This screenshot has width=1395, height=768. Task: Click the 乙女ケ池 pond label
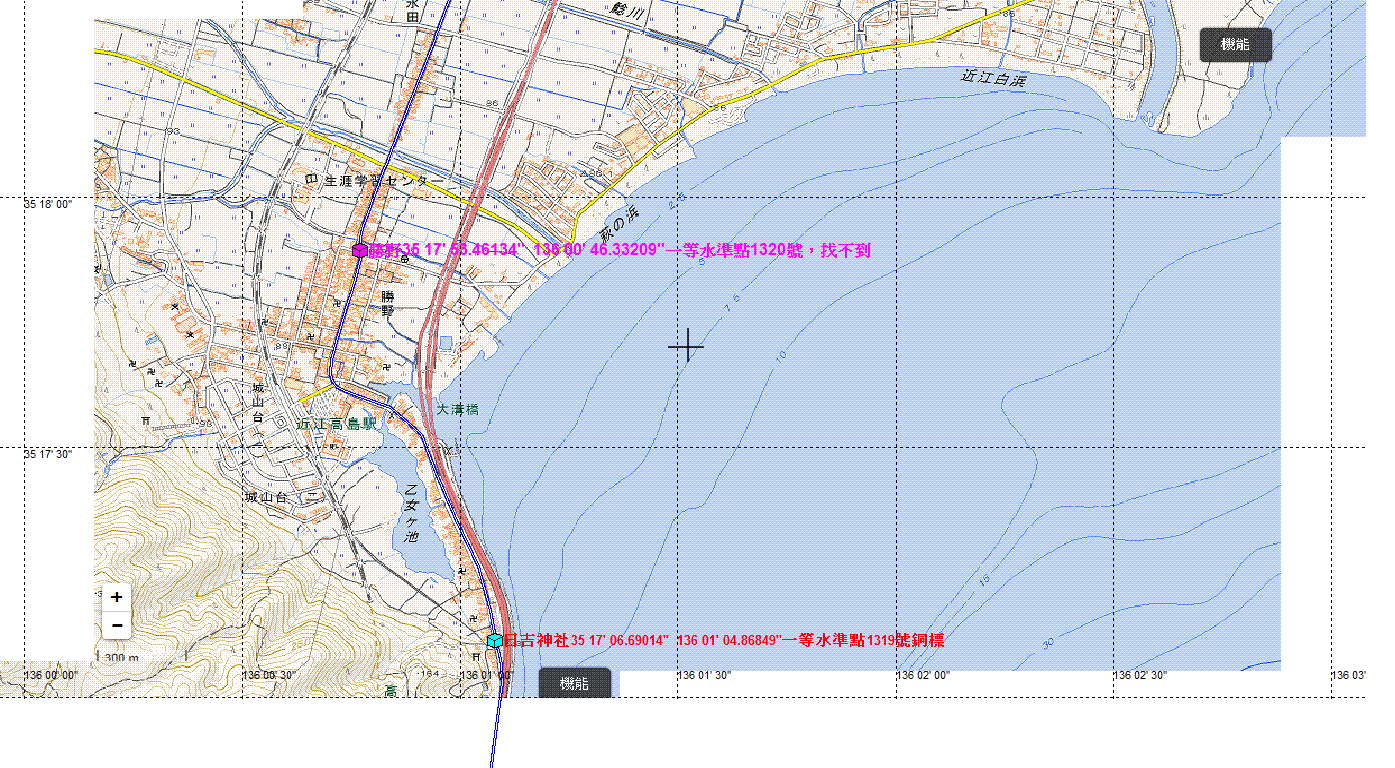point(410,513)
